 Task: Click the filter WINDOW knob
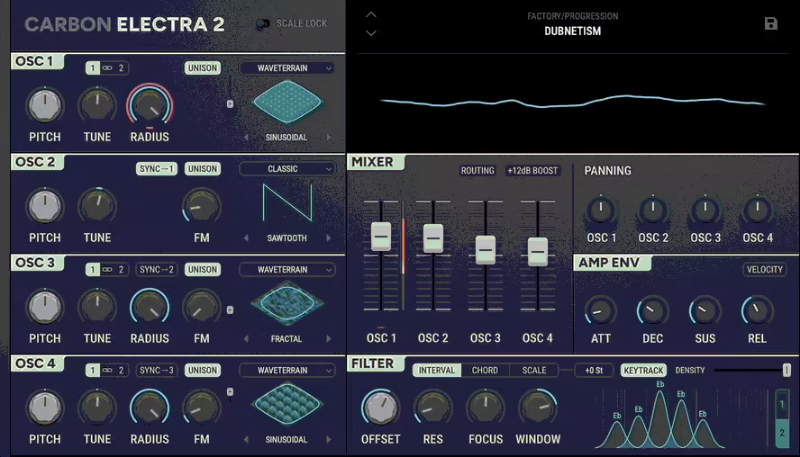(x=538, y=408)
